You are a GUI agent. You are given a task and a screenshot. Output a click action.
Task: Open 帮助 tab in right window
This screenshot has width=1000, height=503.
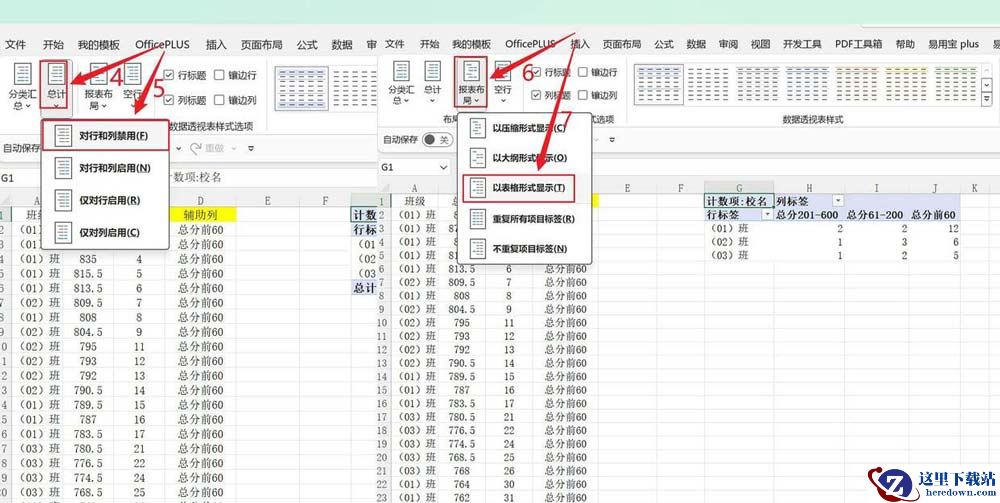905,44
